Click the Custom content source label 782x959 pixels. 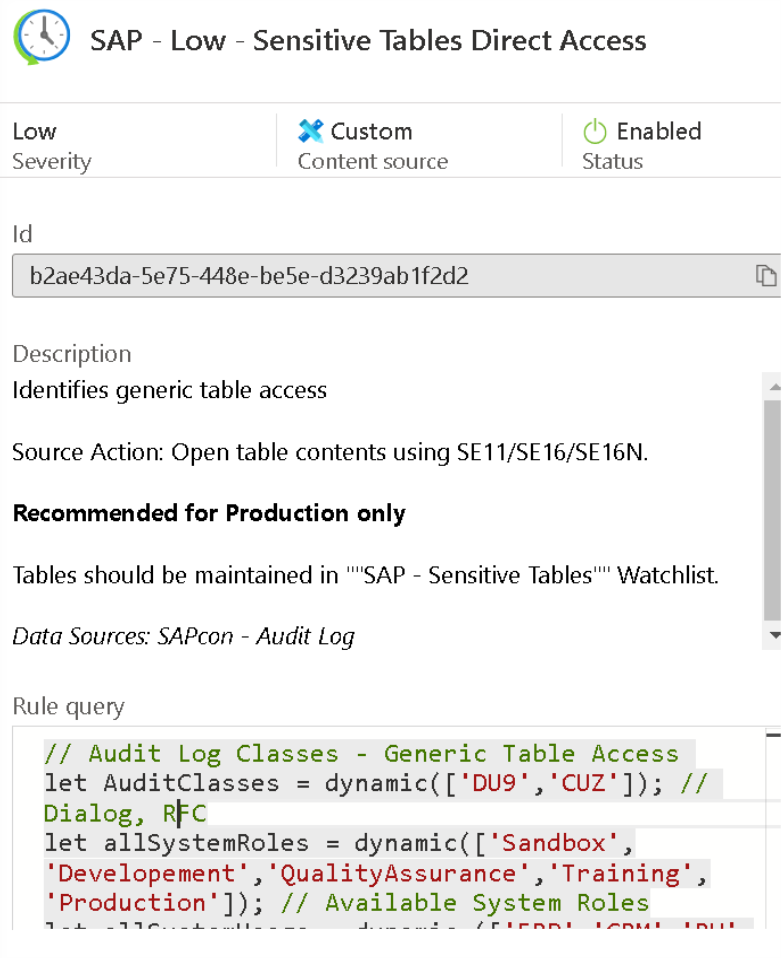tap(371, 131)
